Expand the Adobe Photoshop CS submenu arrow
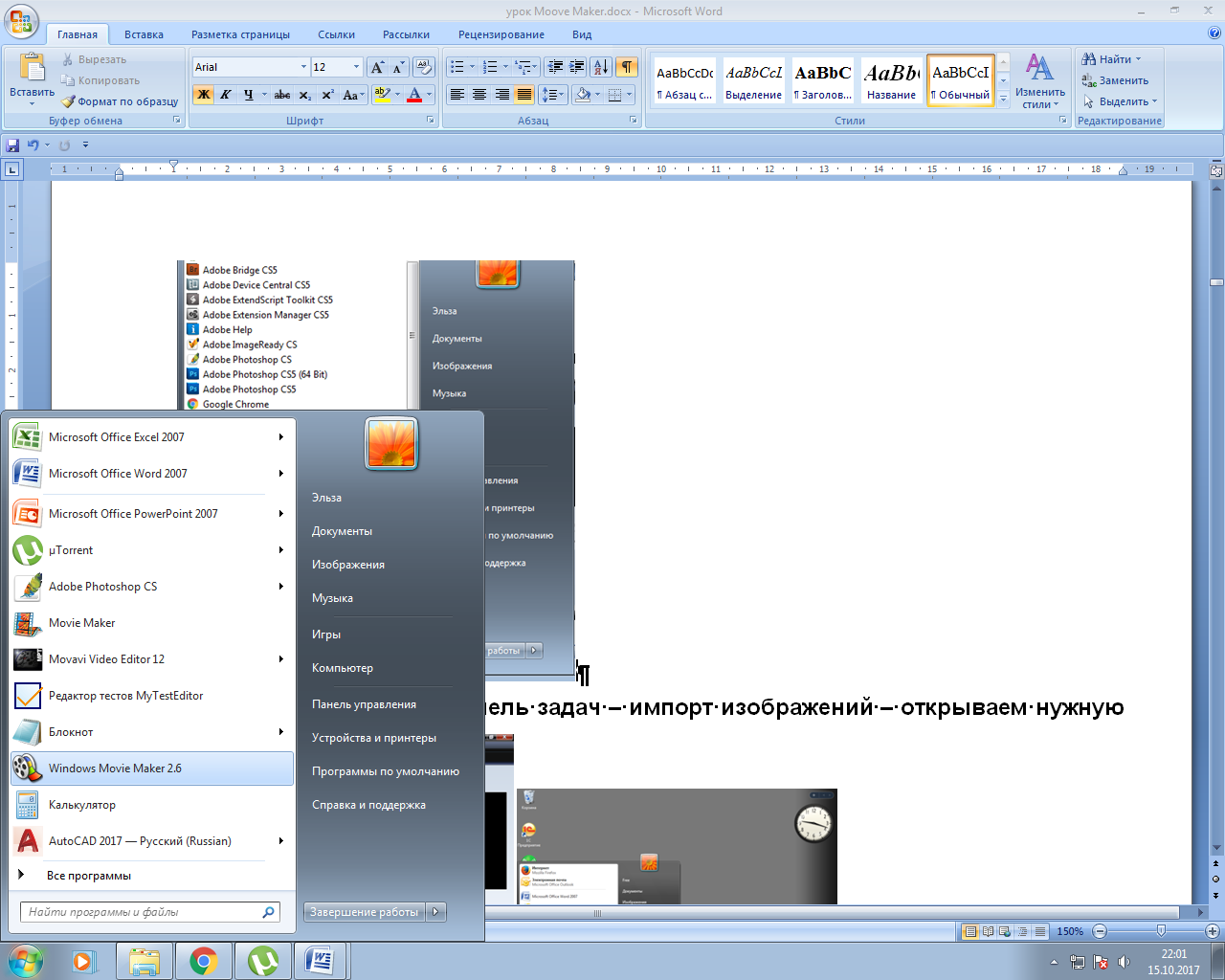Image resolution: width=1225 pixels, height=980 pixels. [x=281, y=587]
